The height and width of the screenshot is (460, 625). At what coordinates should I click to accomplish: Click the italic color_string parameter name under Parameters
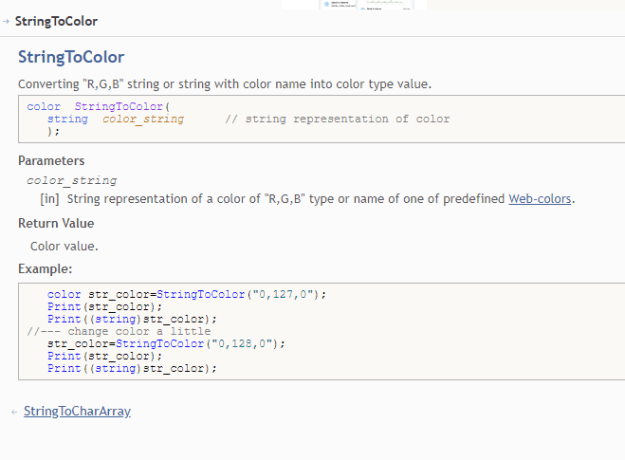[72, 180]
